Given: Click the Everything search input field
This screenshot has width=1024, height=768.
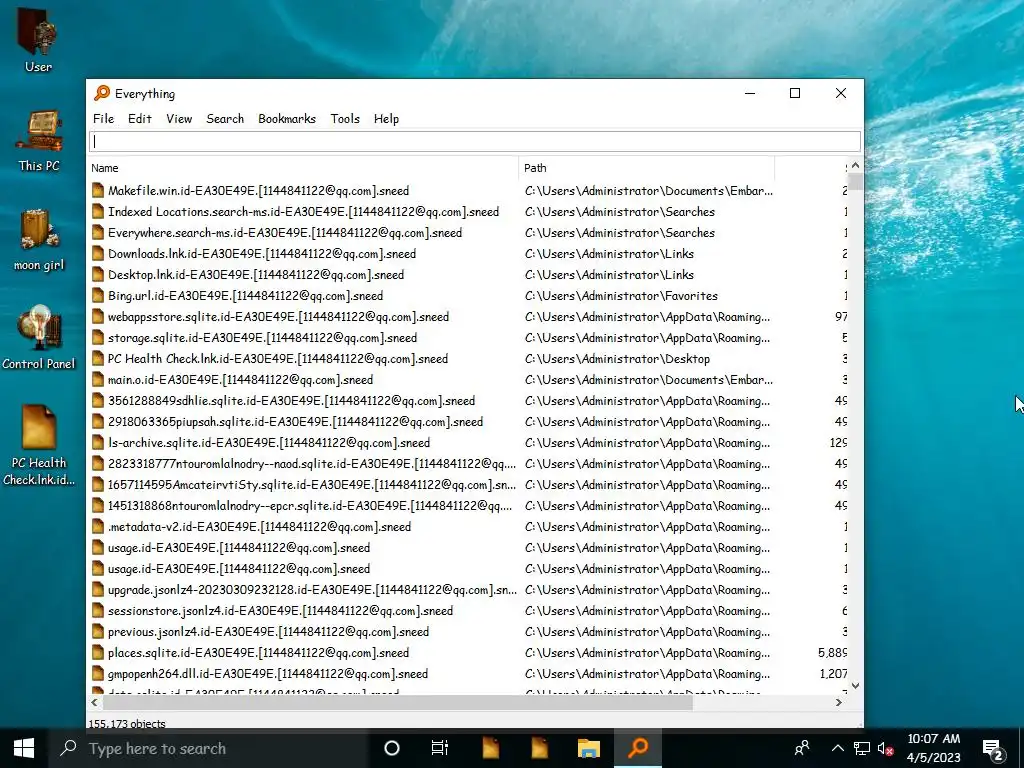Looking at the screenshot, I should point(475,141).
